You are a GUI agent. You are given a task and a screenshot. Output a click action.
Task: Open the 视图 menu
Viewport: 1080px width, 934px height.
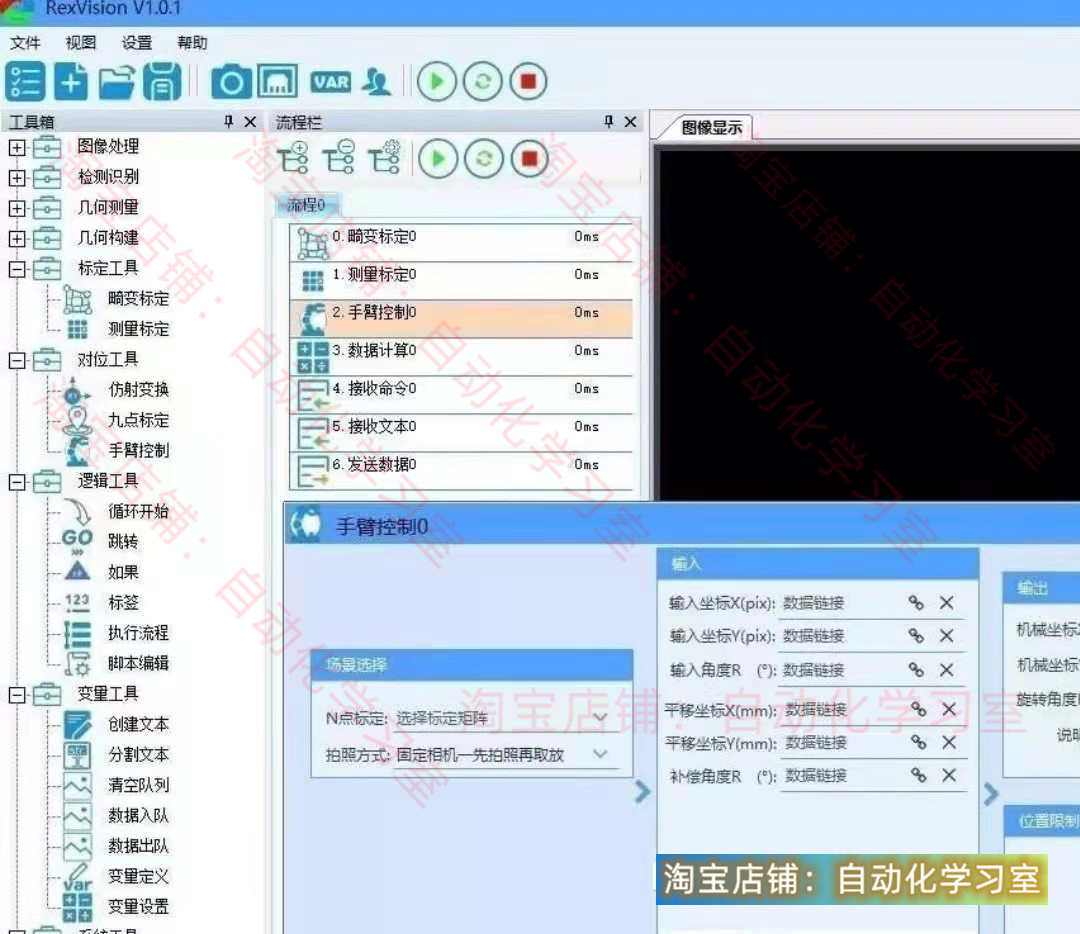[81, 43]
